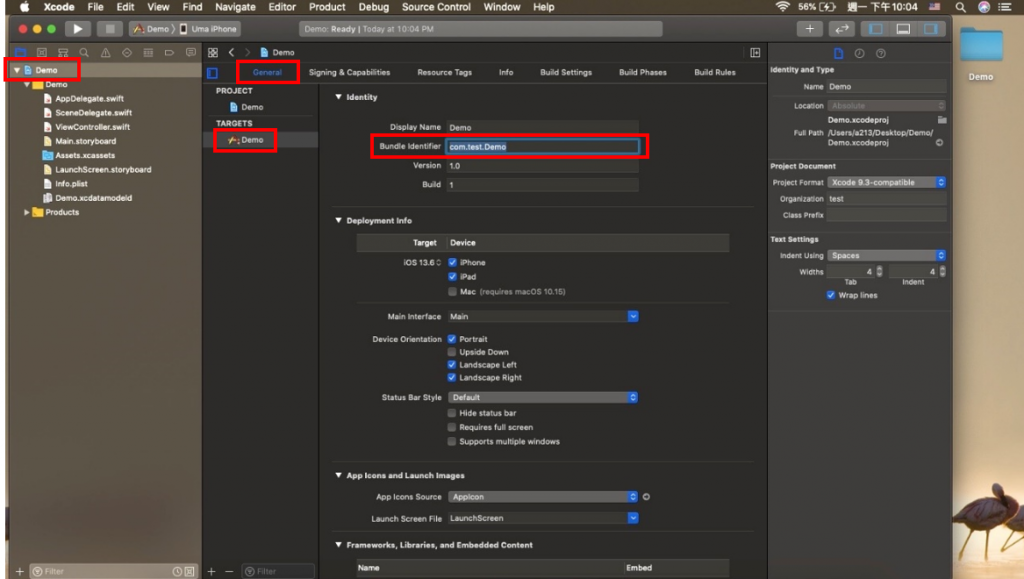Run the Demo scheme with the play button
This screenshot has height=579, width=1024.
pos(78,29)
